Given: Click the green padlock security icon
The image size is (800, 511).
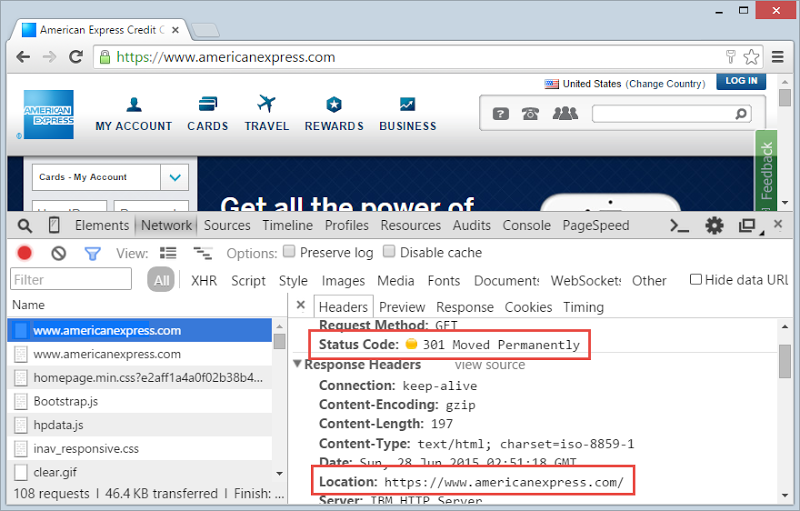Looking at the screenshot, I should tap(105, 57).
